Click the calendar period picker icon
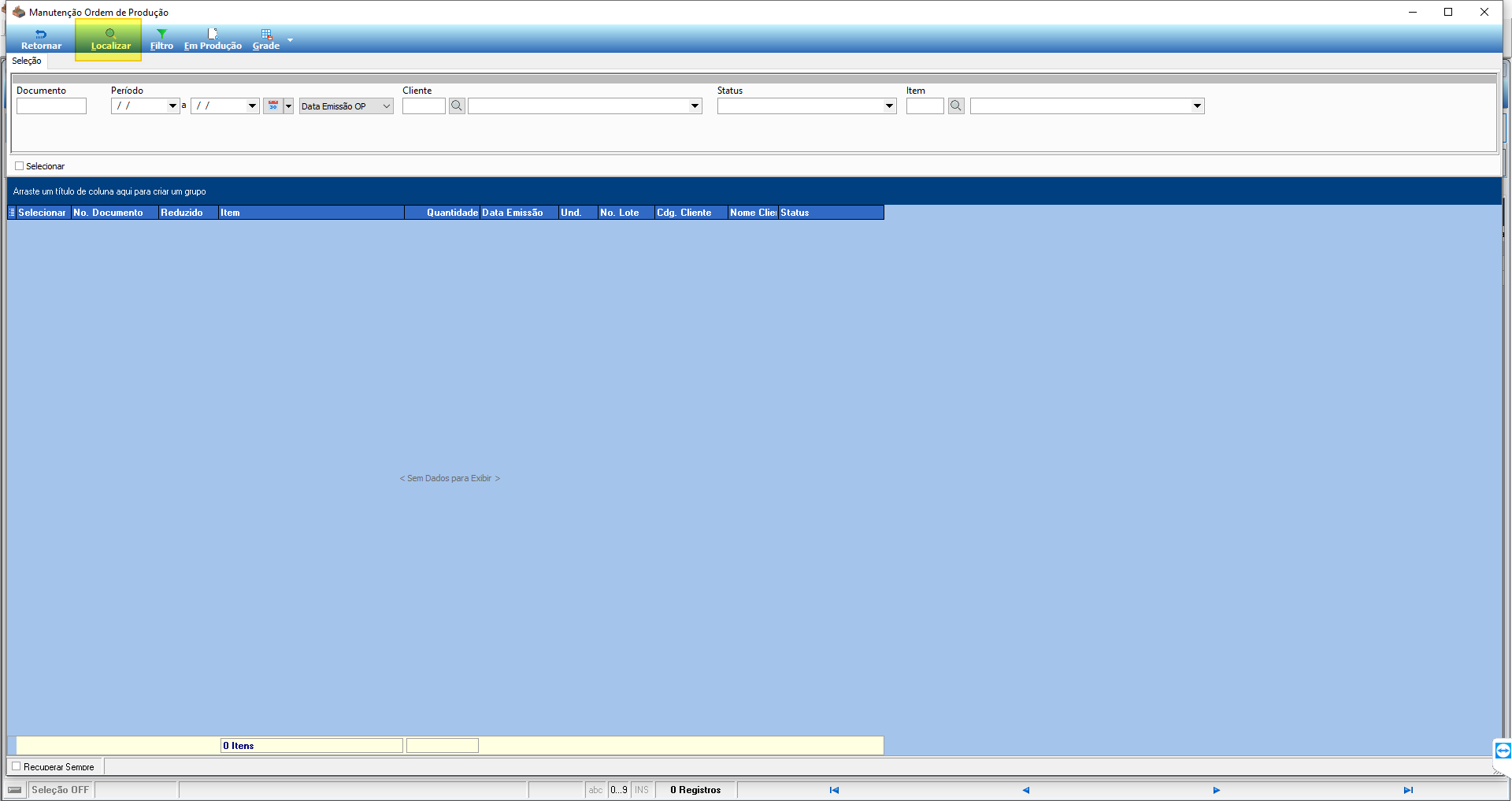 (273, 106)
